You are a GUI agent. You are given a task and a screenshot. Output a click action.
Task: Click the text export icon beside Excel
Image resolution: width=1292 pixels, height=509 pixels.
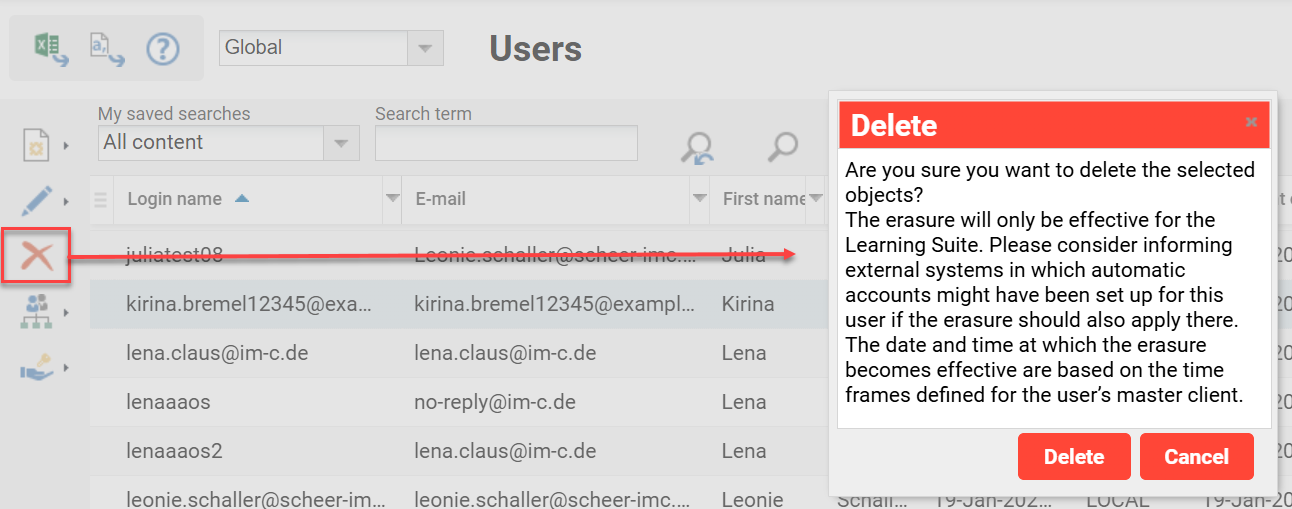tap(107, 48)
